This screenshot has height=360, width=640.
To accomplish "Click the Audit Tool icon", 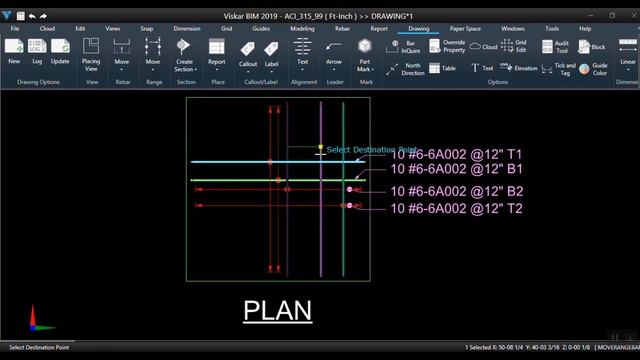I will pos(547,47).
